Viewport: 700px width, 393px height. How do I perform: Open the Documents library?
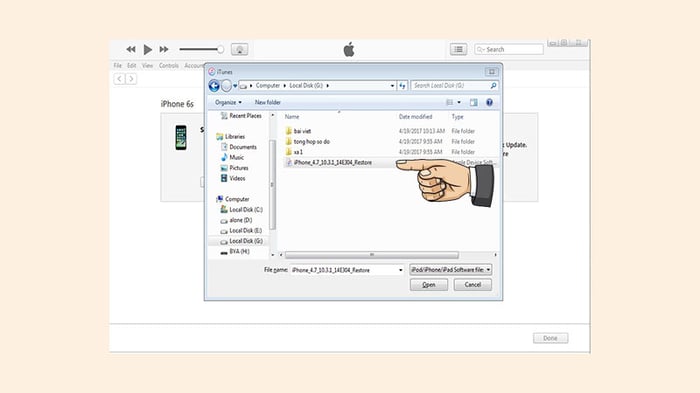[x=239, y=147]
